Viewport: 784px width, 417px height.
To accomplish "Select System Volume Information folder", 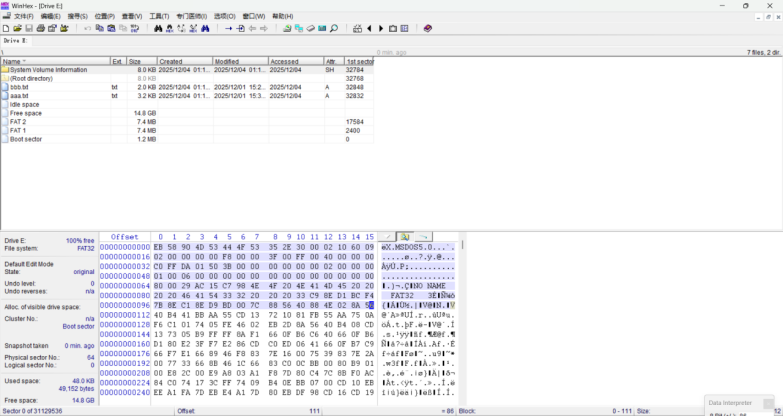I will (48, 70).
